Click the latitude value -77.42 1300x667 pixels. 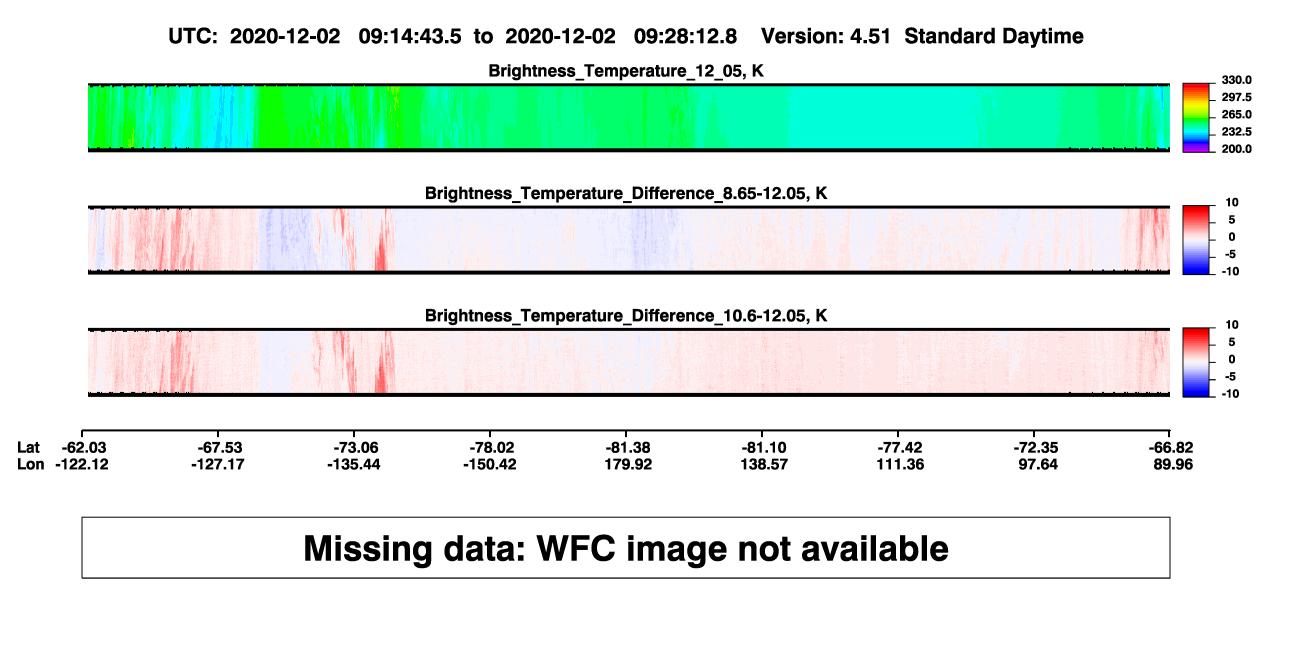tap(898, 447)
